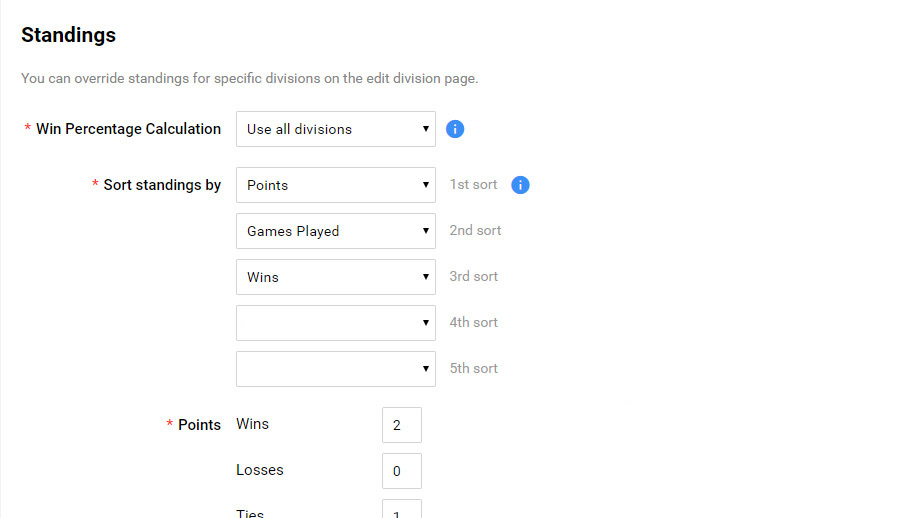The width and height of the screenshot is (921, 518).
Task: Click the Wins label under Points
Action: point(252,424)
